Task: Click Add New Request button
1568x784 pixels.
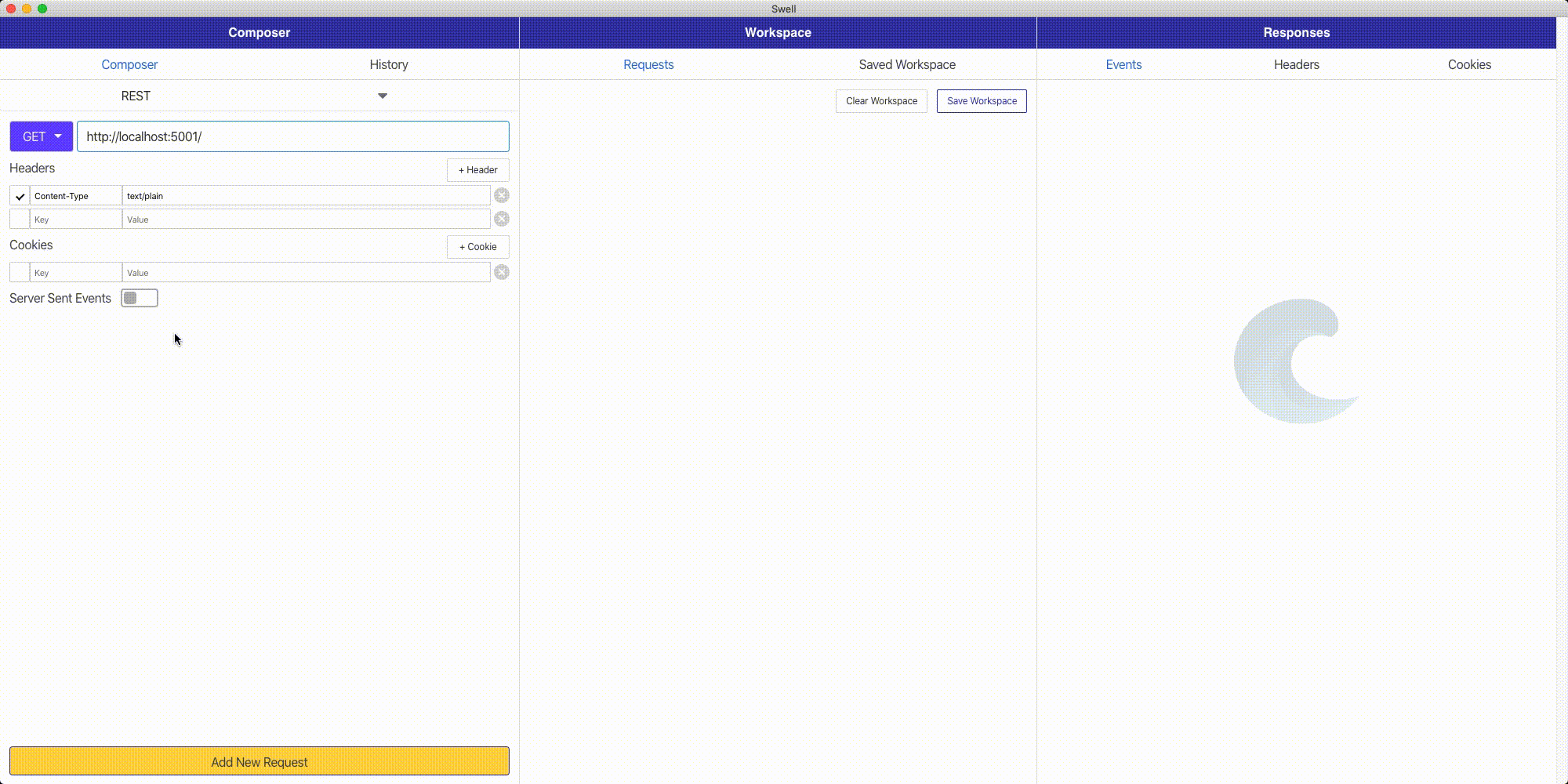Action: pyautogui.click(x=260, y=761)
